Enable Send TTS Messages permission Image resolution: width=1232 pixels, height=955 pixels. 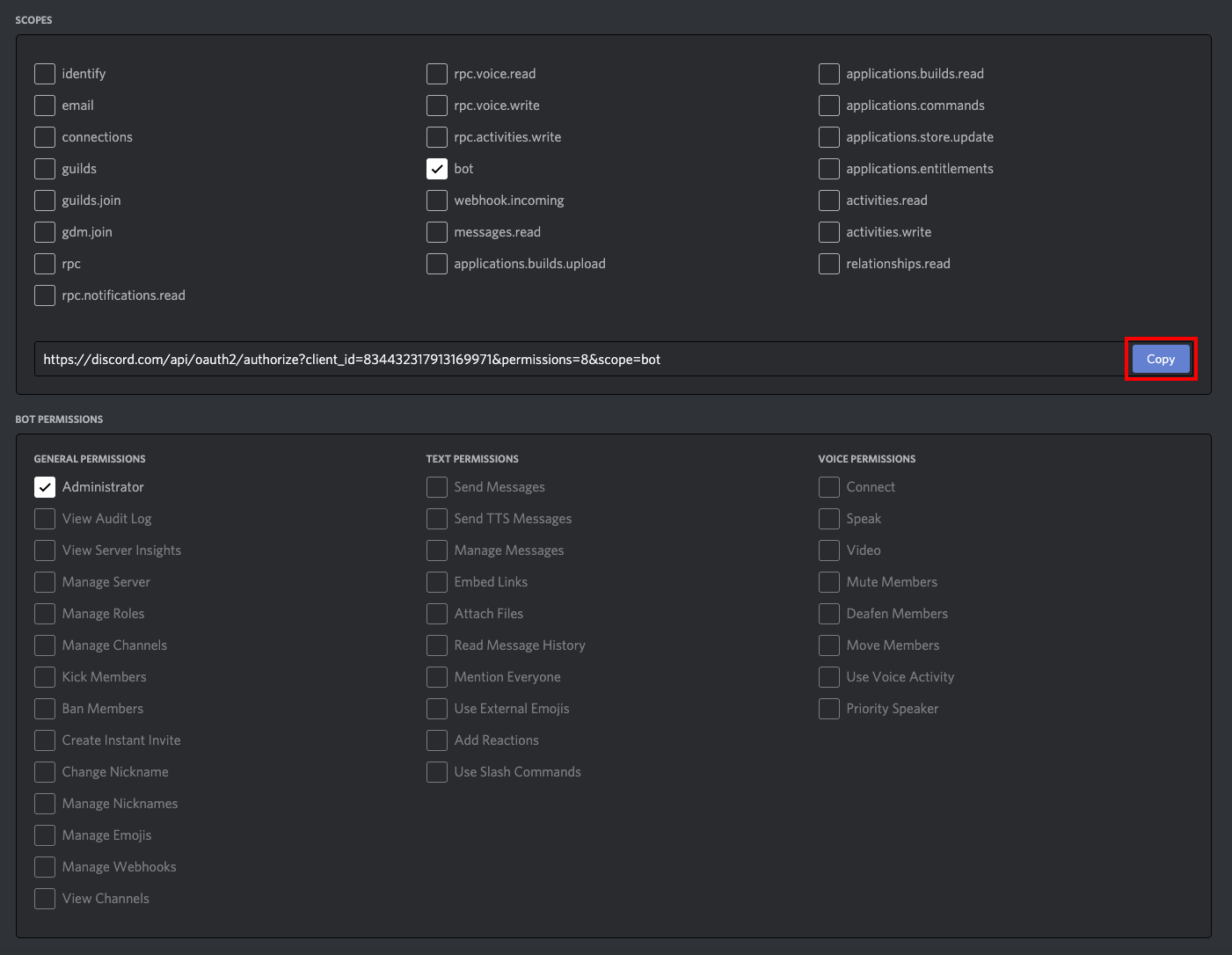pos(437,519)
